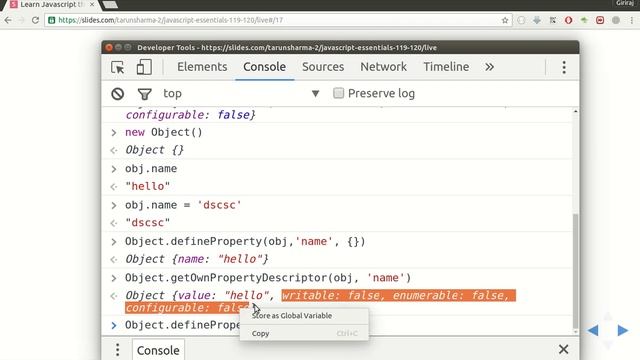Click the "dscsc" string result
Image resolution: width=640 pixels, height=360 pixels.
point(147,222)
